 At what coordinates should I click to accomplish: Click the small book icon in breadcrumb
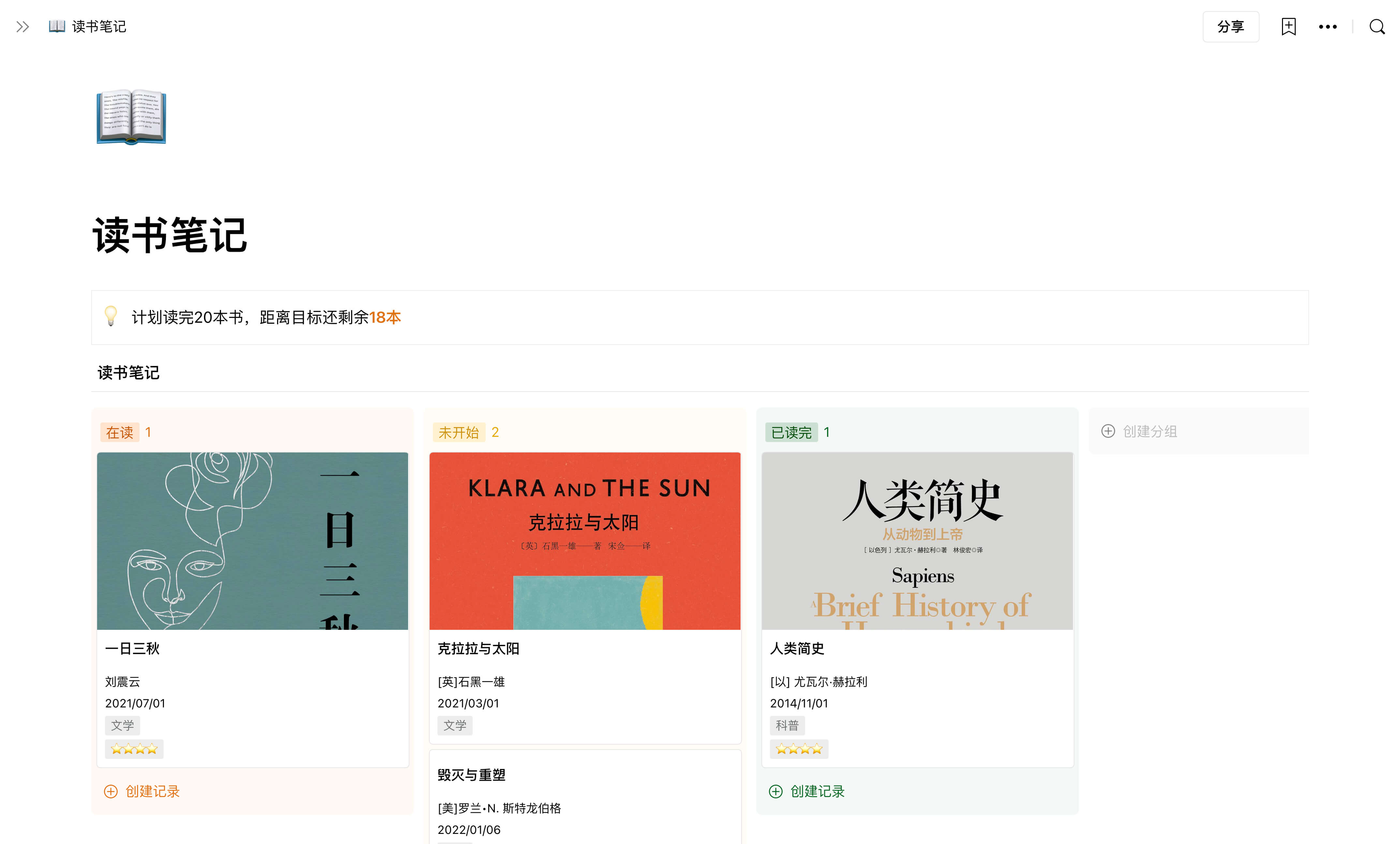tap(57, 26)
